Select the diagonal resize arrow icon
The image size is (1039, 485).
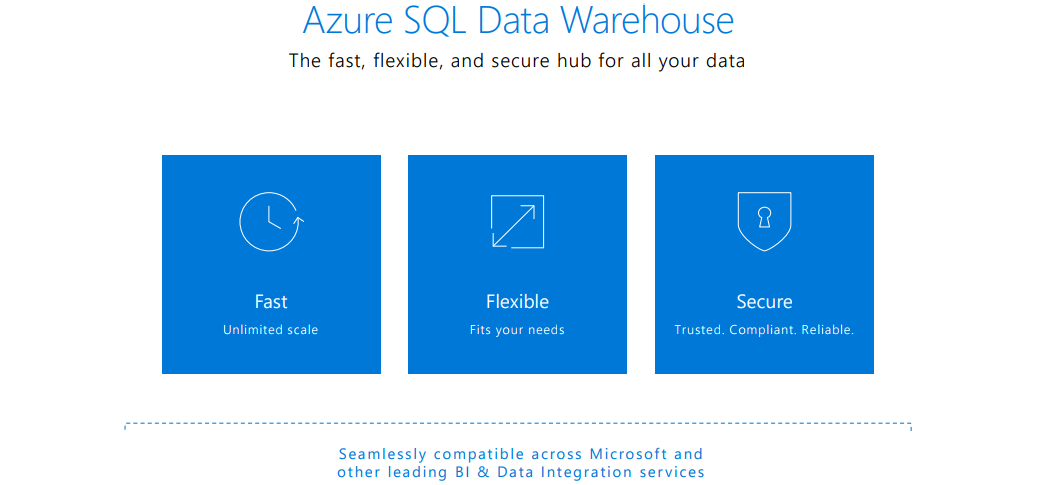pyautogui.click(x=518, y=221)
